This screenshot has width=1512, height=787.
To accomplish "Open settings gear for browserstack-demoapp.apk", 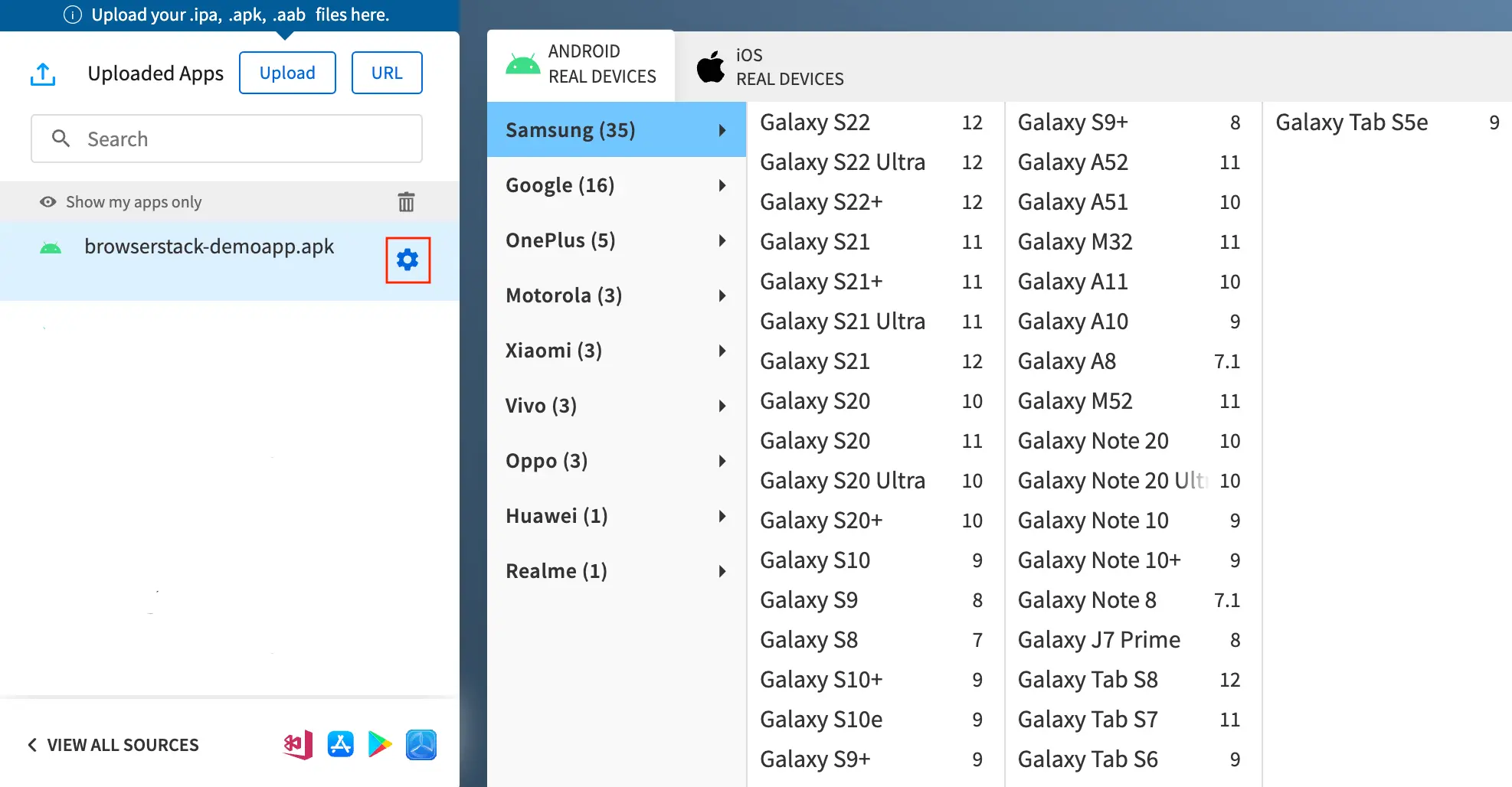I will [x=407, y=260].
